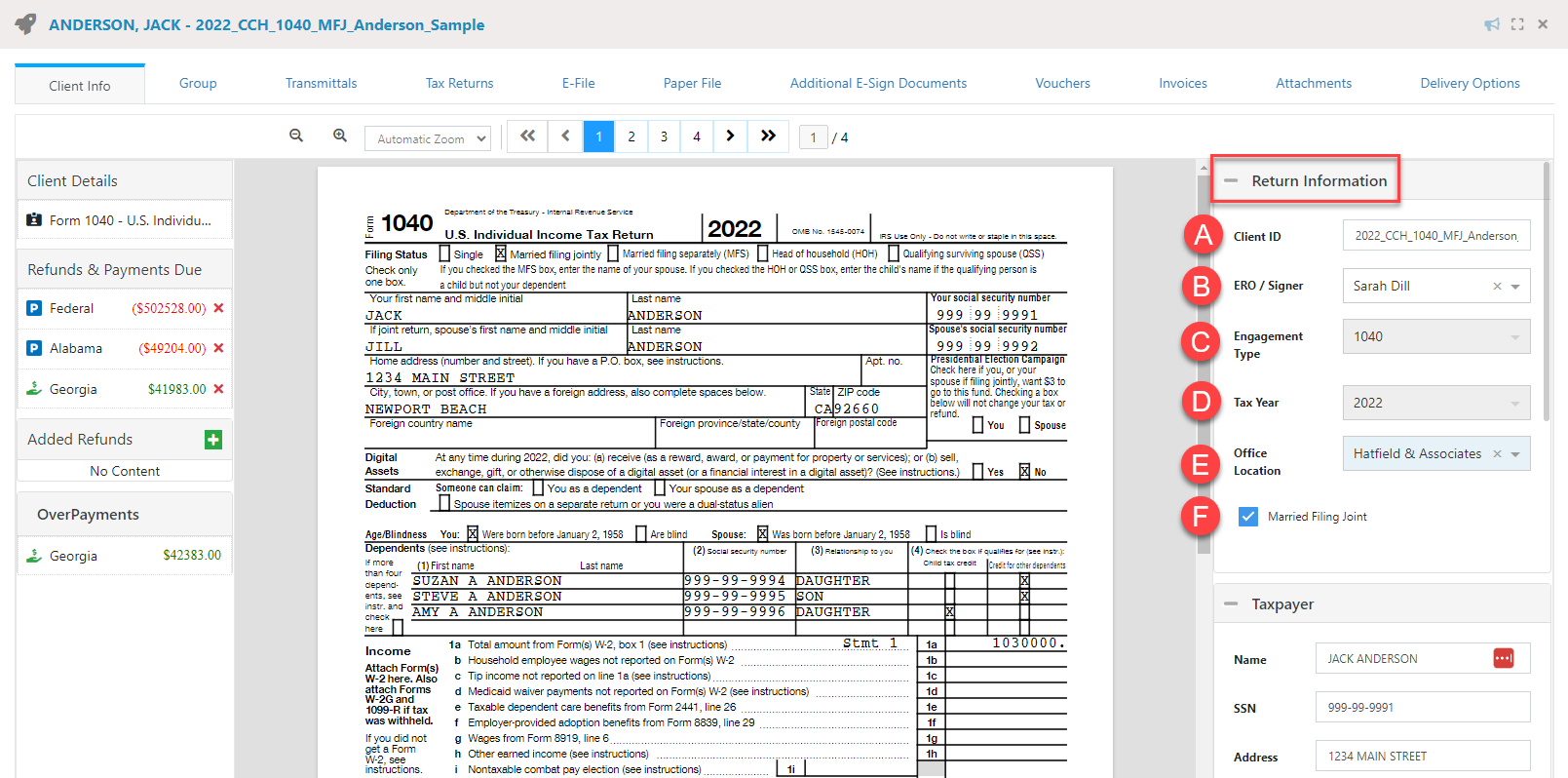Go to page 4 of the document
1568x778 pixels.
click(697, 136)
